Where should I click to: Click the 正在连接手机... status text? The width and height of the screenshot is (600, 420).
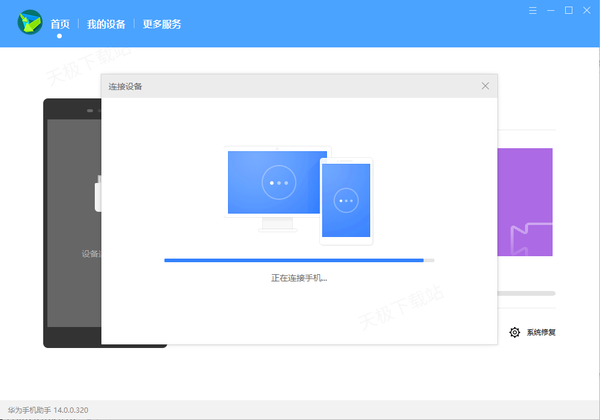click(299, 277)
